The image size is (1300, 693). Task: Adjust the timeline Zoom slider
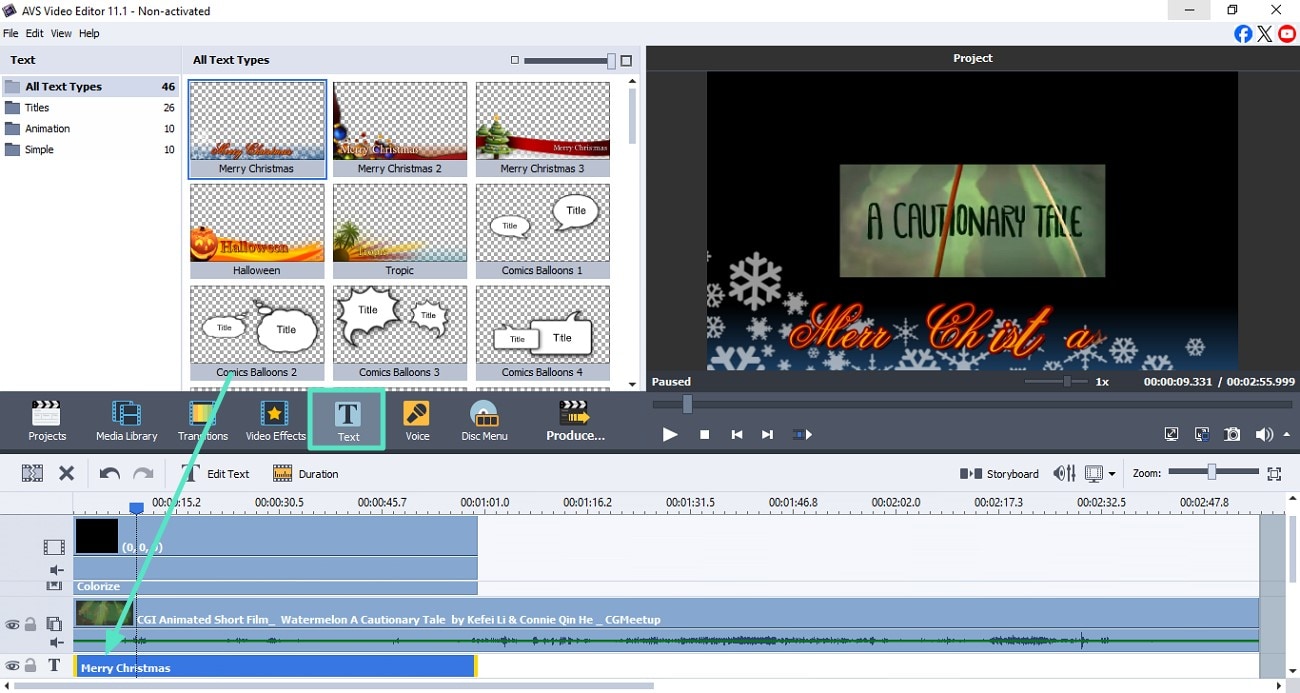tap(1211, 472)
